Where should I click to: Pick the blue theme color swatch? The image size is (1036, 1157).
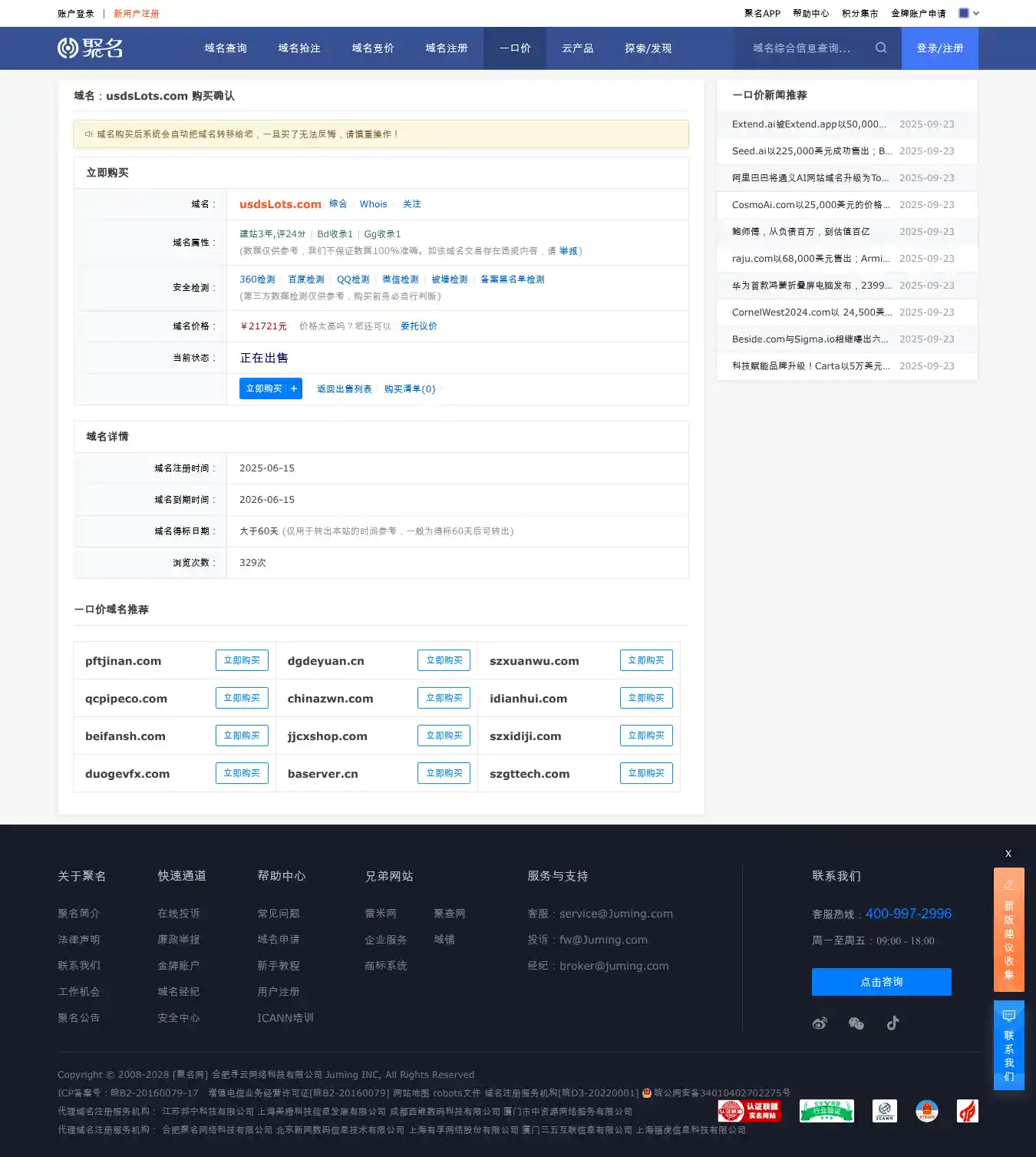tap(964, 13)
